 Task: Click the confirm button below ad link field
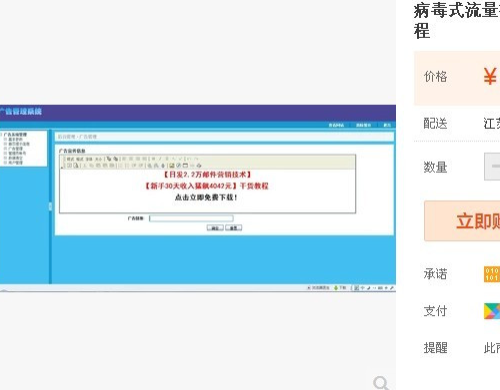tap(215, 228)
